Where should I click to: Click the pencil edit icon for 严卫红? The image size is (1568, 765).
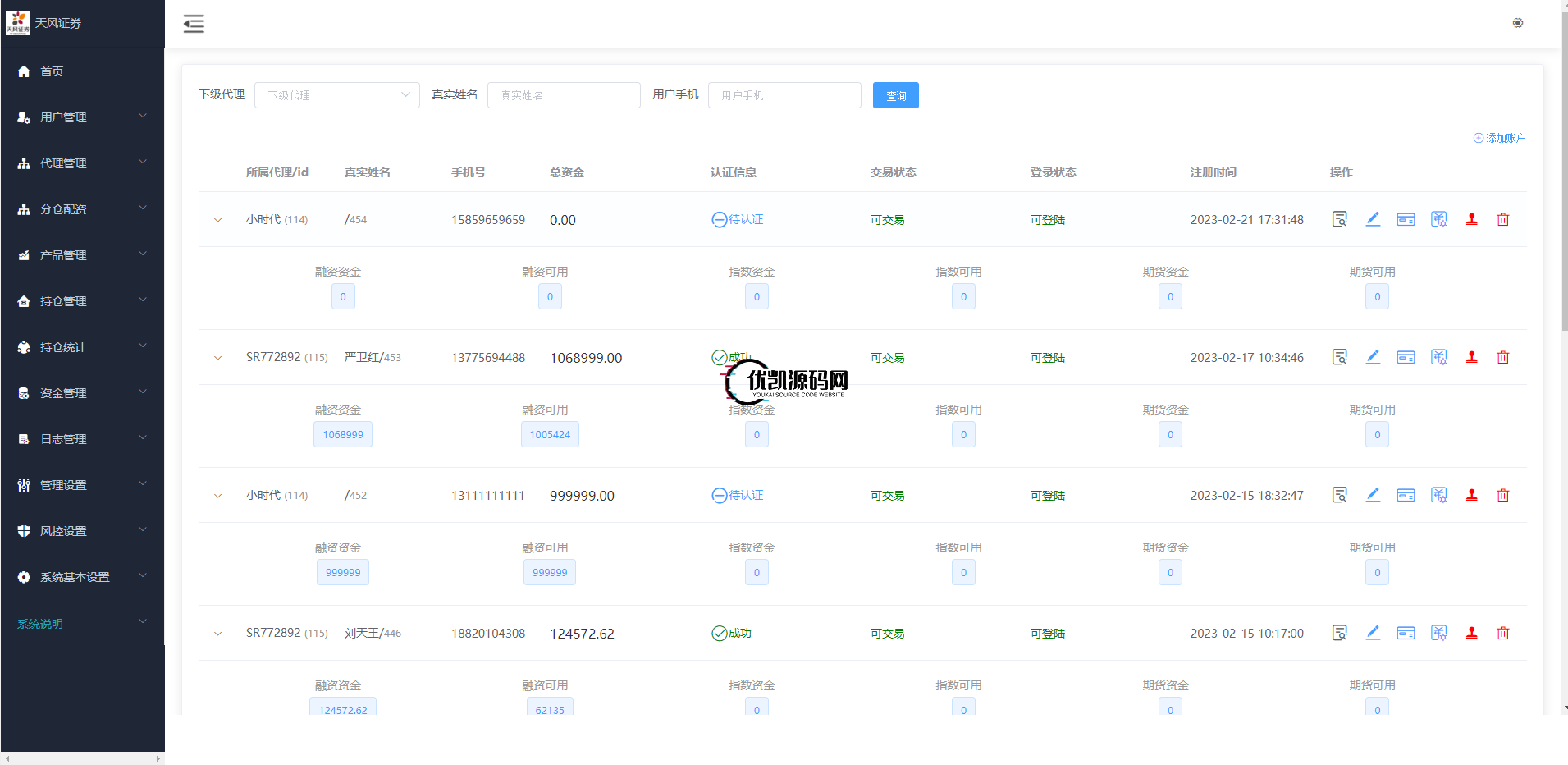(1373, 357)
